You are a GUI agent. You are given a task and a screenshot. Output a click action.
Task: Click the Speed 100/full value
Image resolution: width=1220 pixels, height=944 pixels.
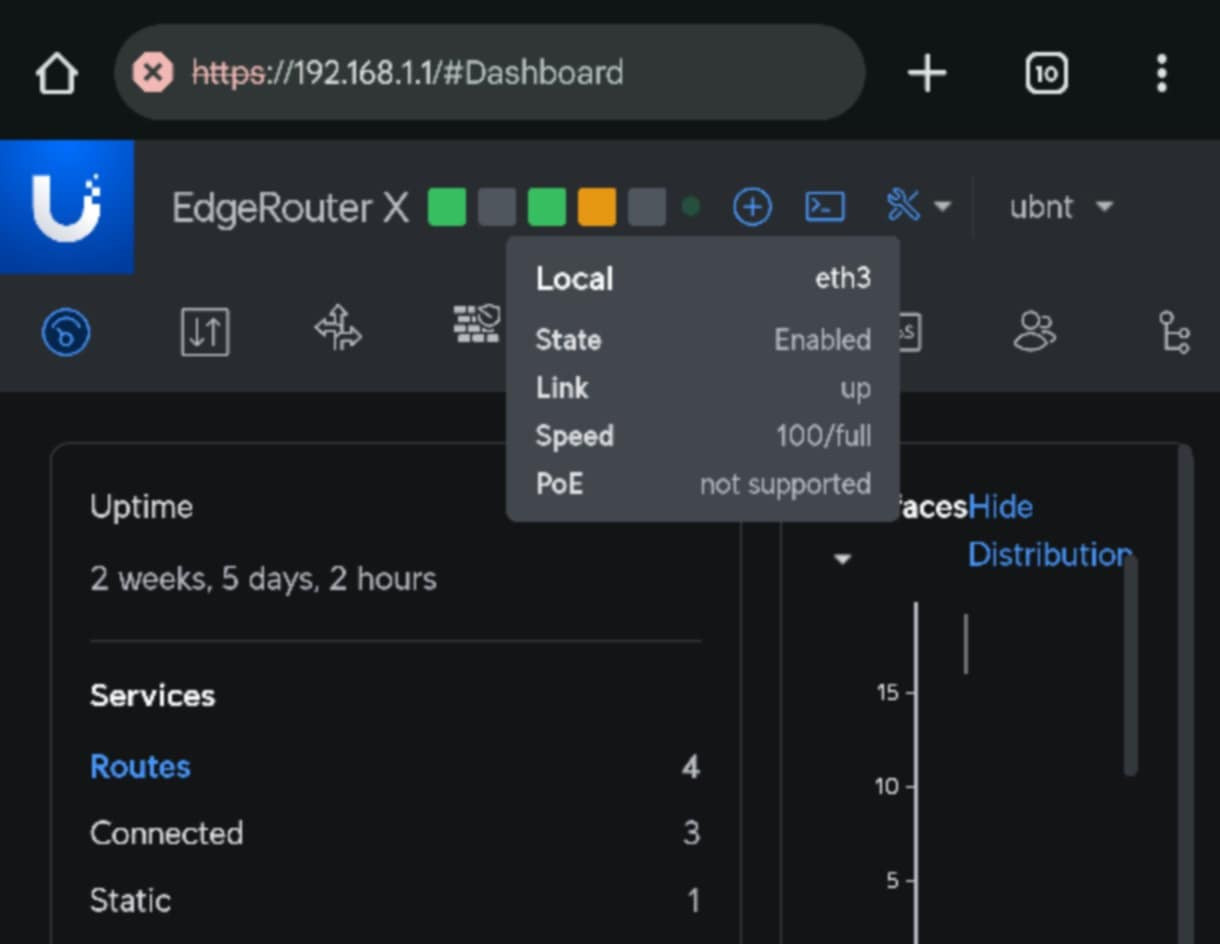[824, 436]
